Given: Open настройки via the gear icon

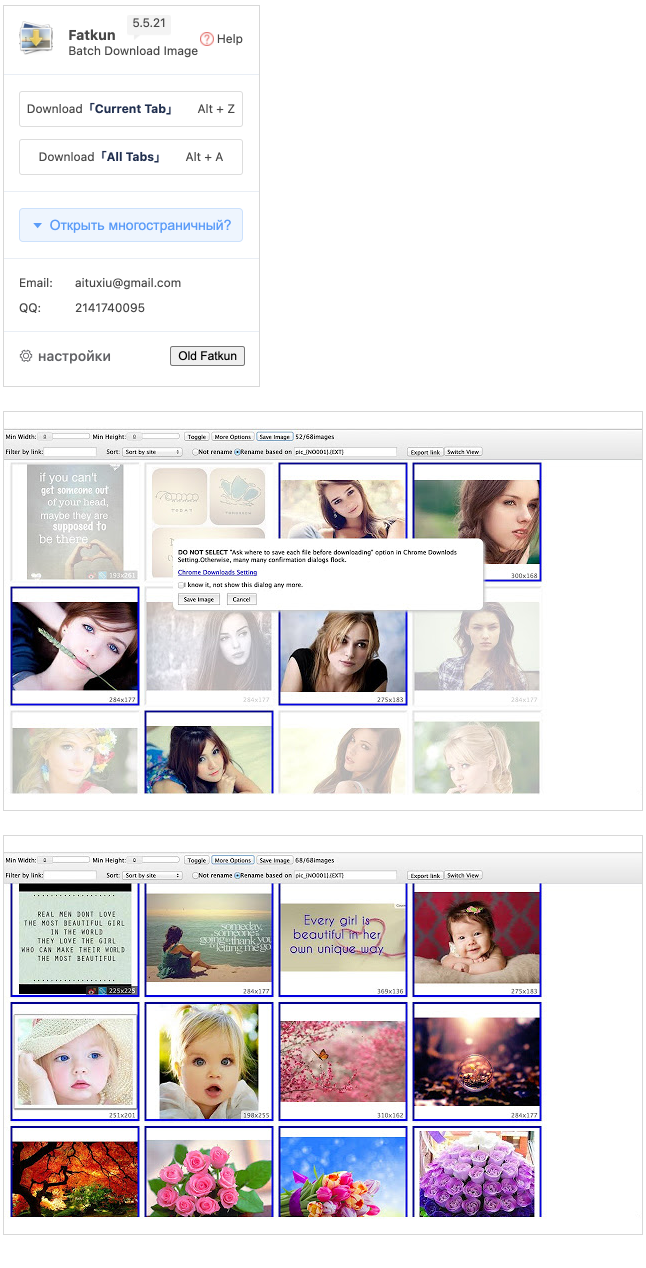Looking at the screenshot, I should coord(26,356).
